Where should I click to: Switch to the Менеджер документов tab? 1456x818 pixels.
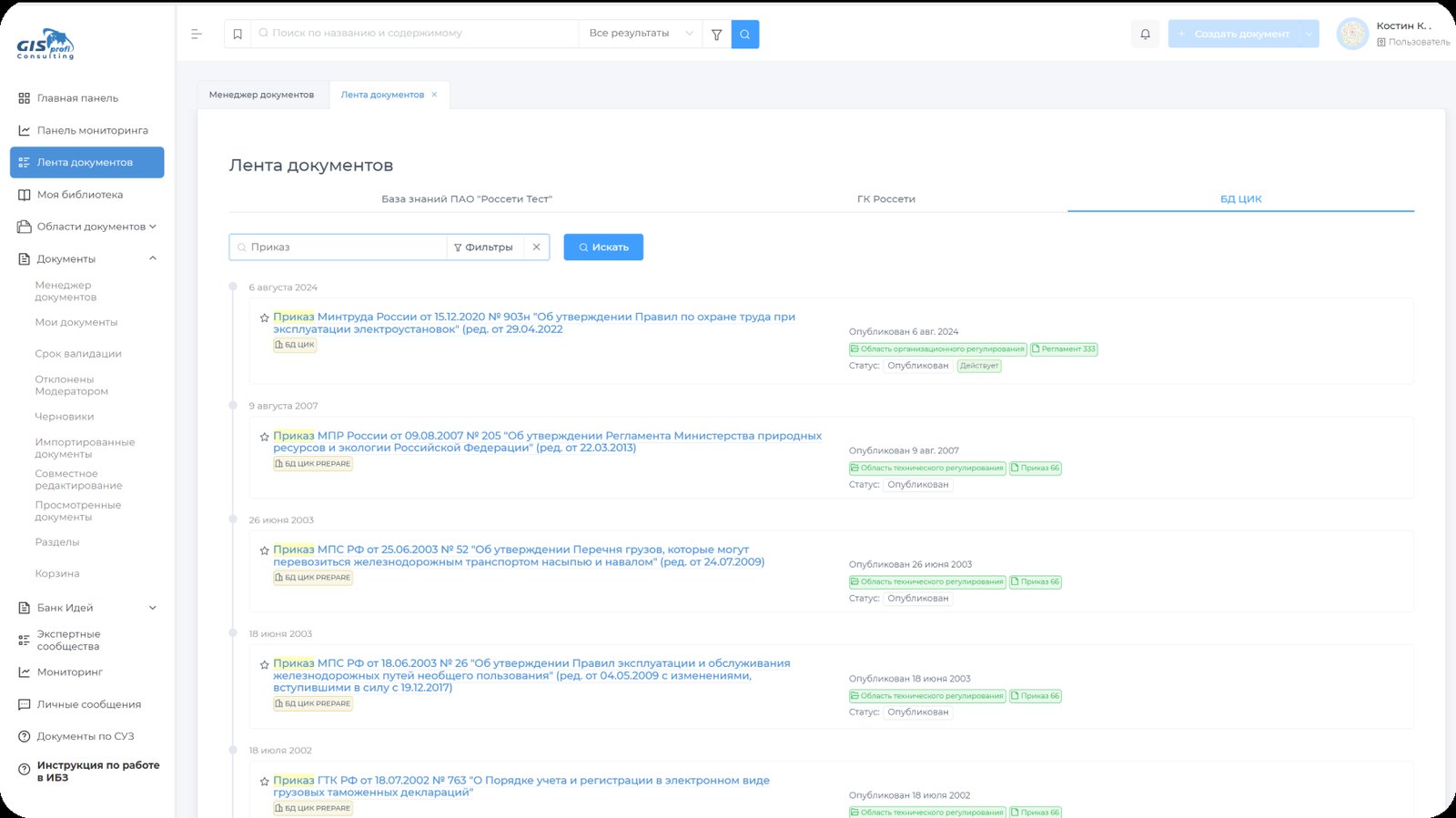[262, 95]
